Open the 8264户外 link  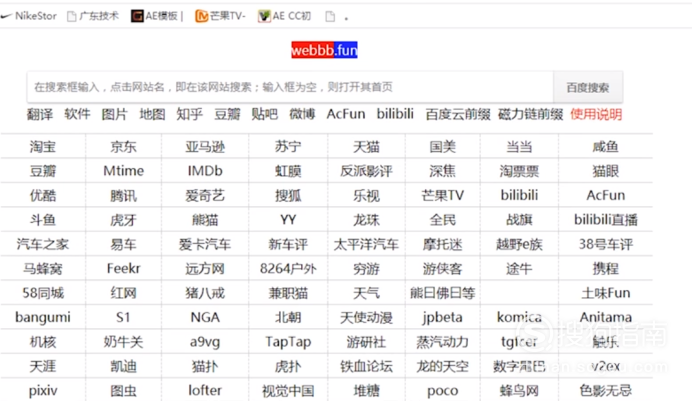coord(288,269)
